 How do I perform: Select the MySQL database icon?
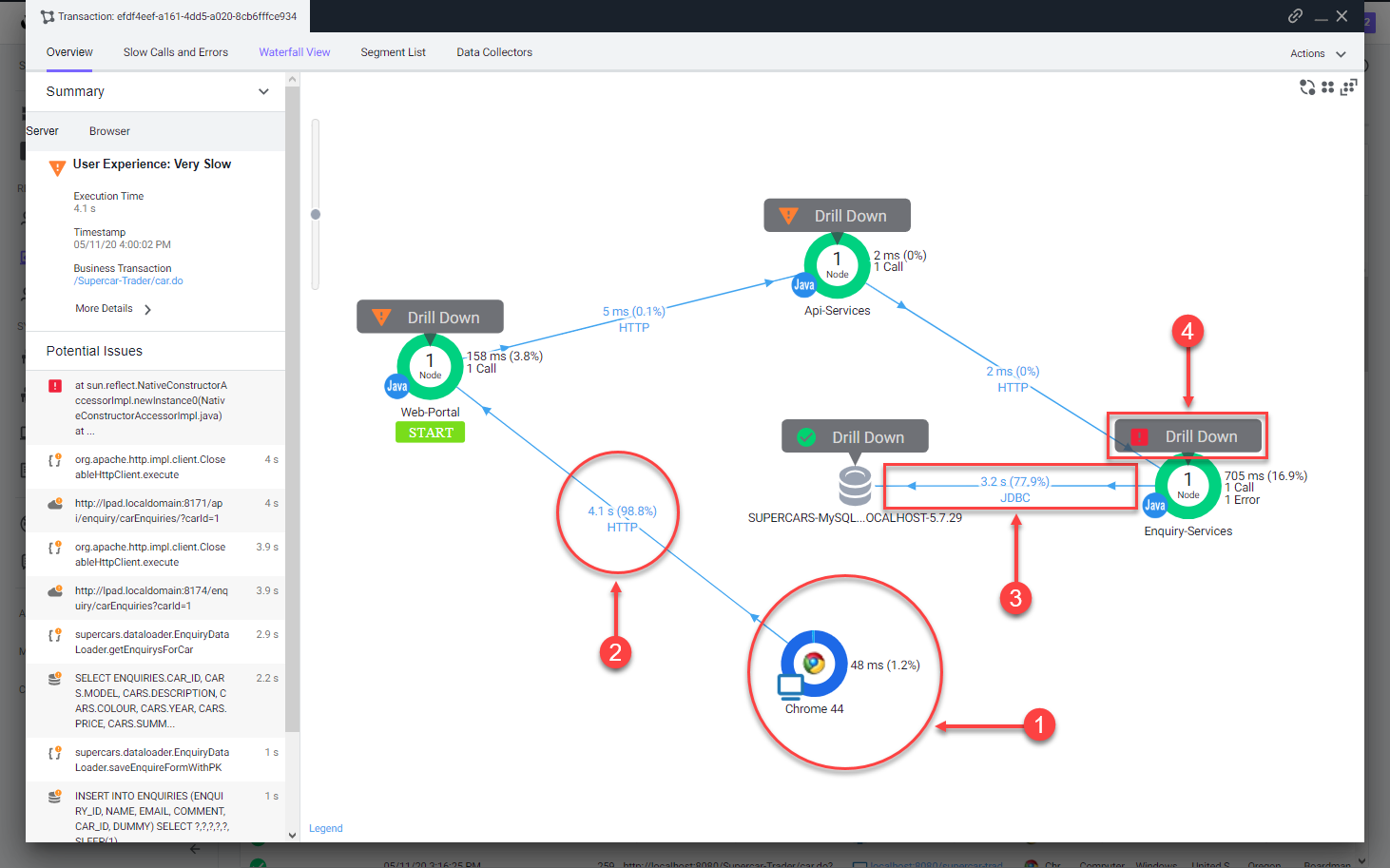855,486
